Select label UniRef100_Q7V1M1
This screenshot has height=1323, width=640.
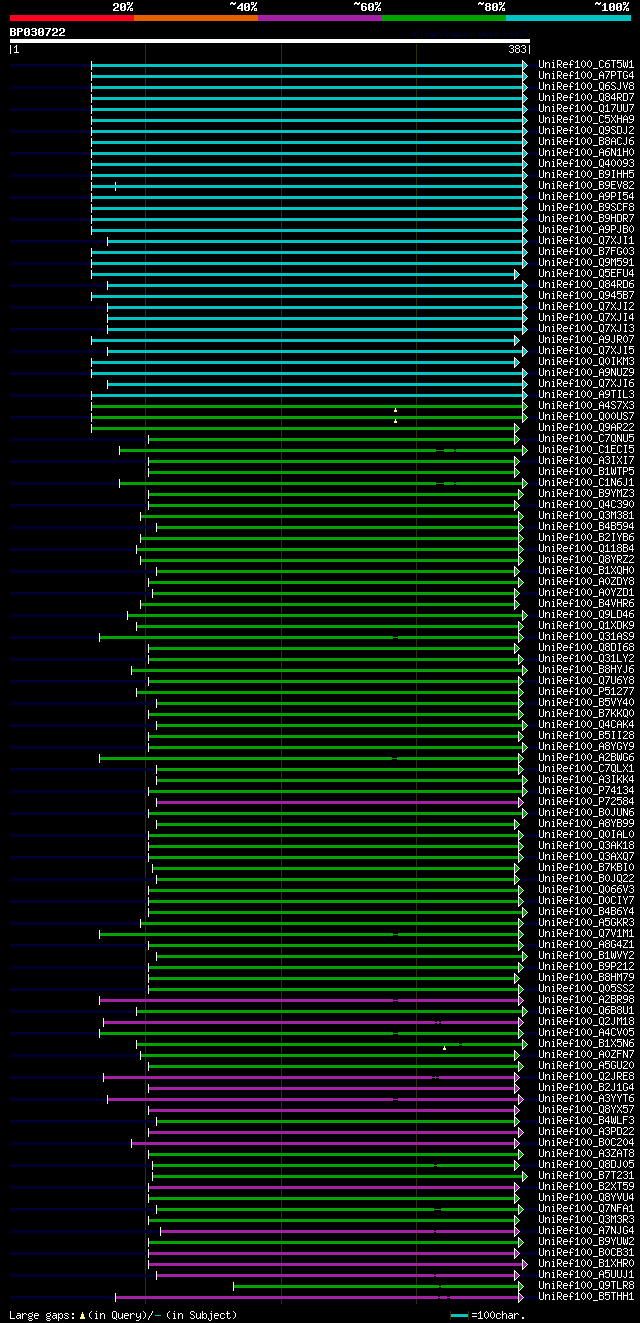(x=586, y=933)
